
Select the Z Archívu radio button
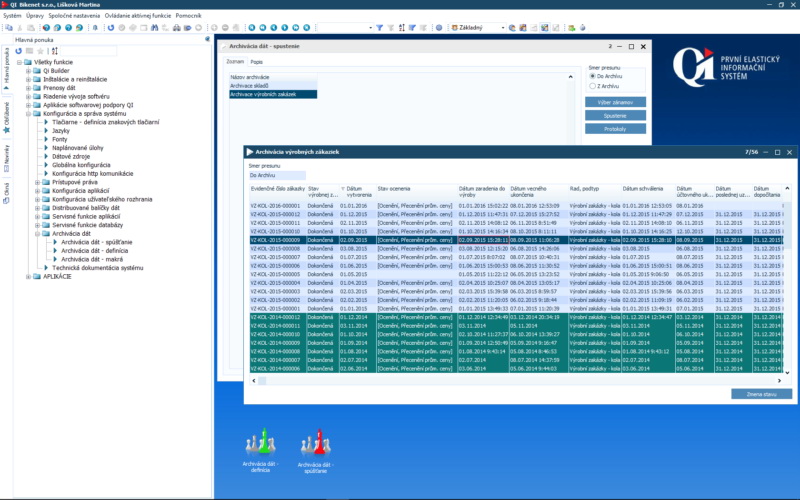point(592,87)
